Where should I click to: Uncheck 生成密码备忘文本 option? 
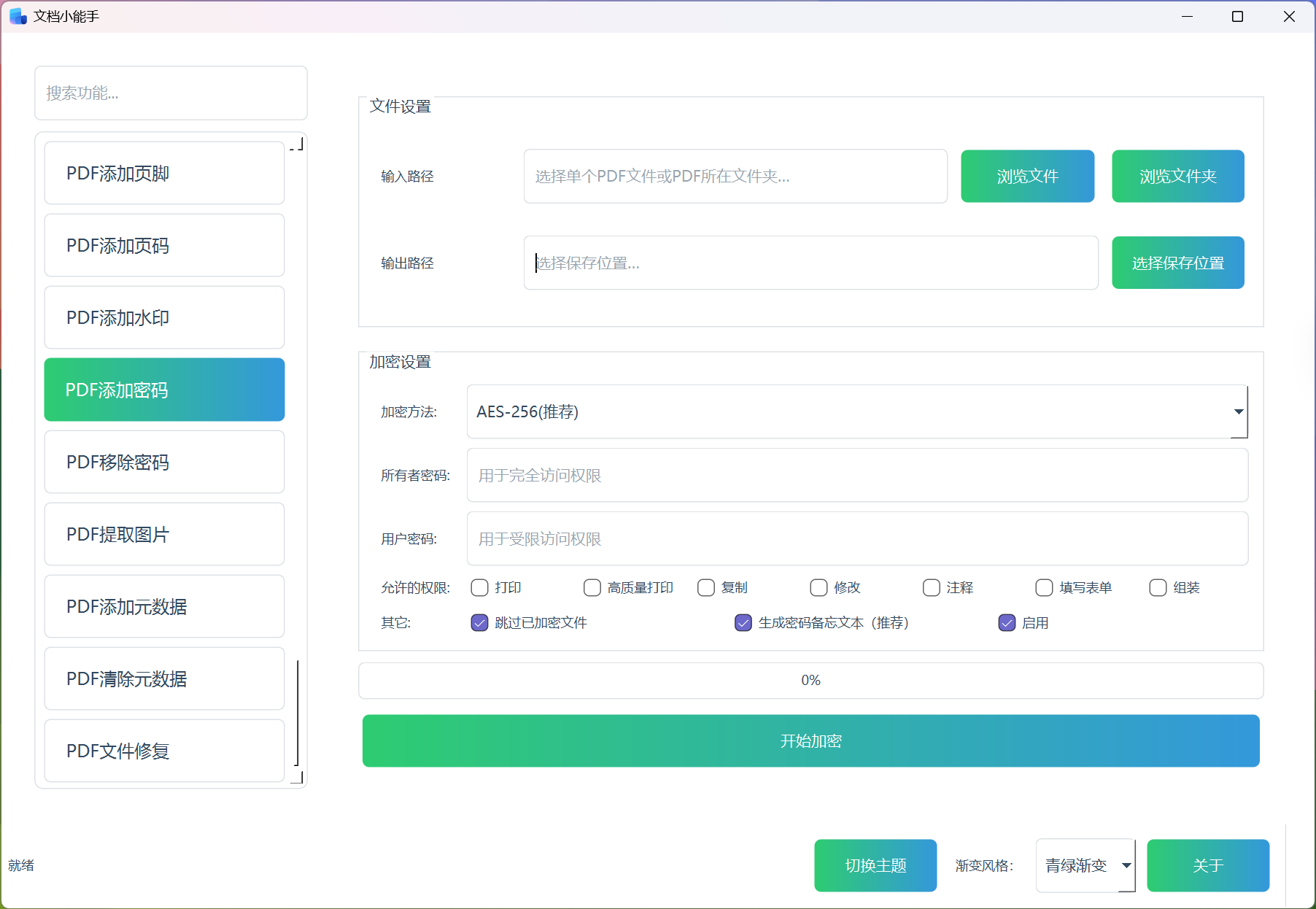(x=743, y=623)
